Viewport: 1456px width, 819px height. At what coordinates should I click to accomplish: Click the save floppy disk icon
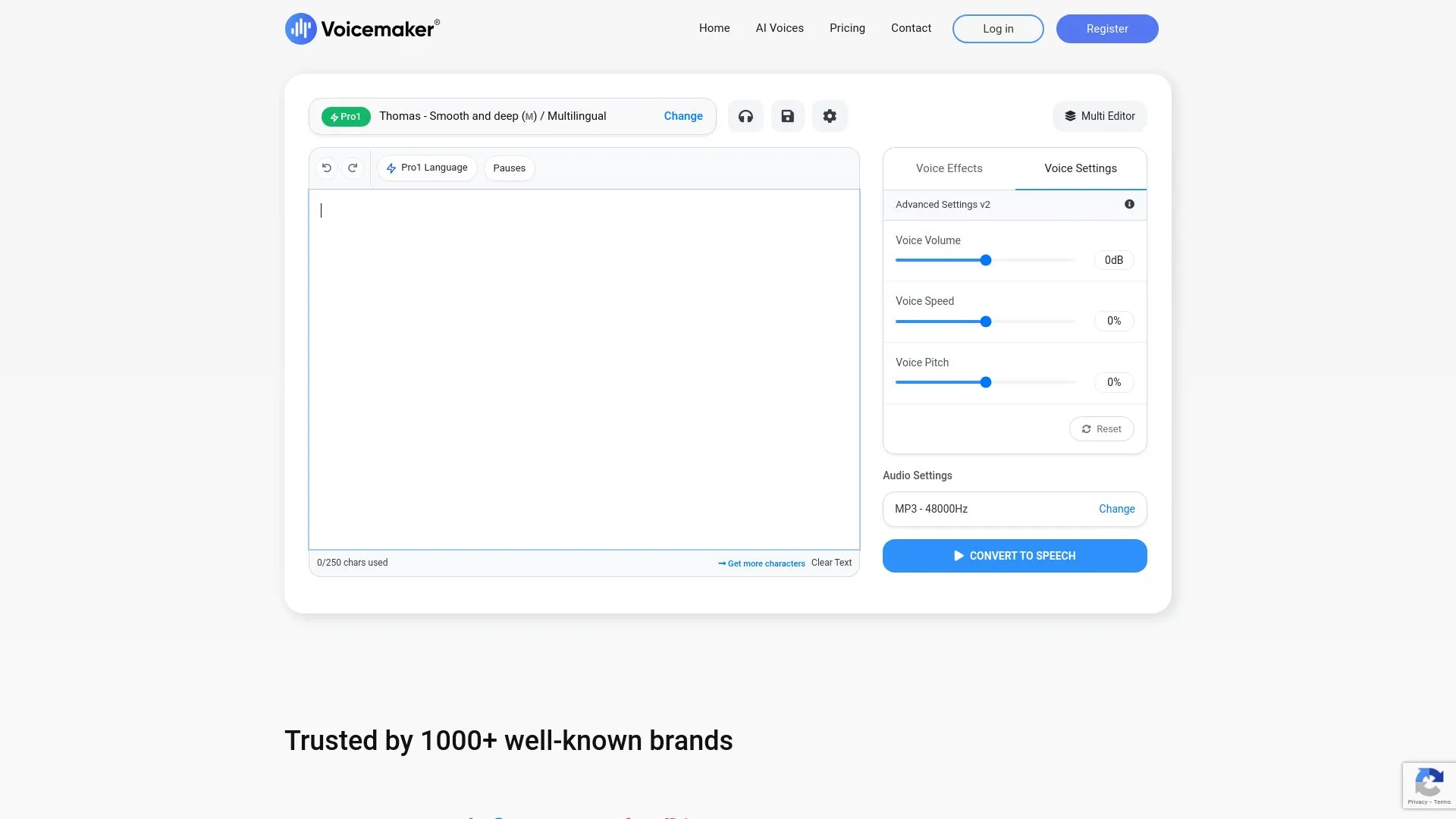click(x=787, y=116)
